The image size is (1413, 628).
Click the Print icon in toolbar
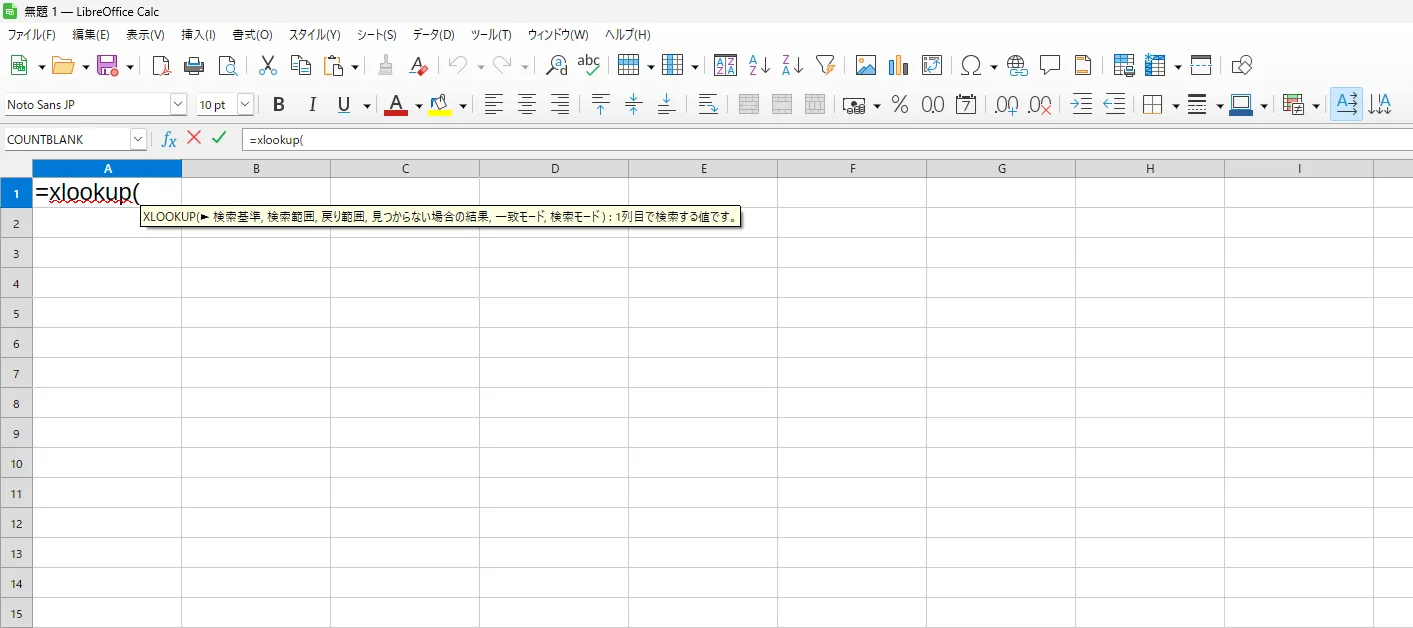(194, 66)
